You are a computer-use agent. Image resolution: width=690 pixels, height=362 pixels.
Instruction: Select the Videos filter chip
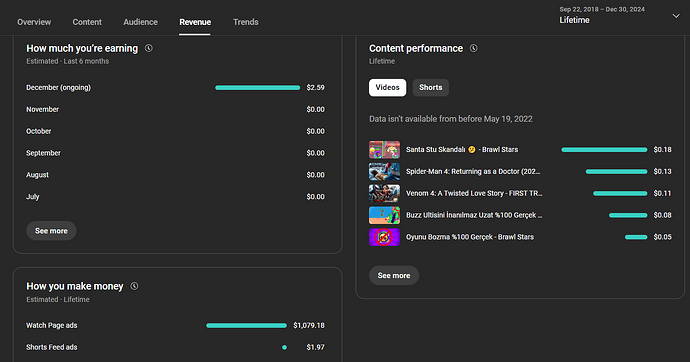(387, 88)
